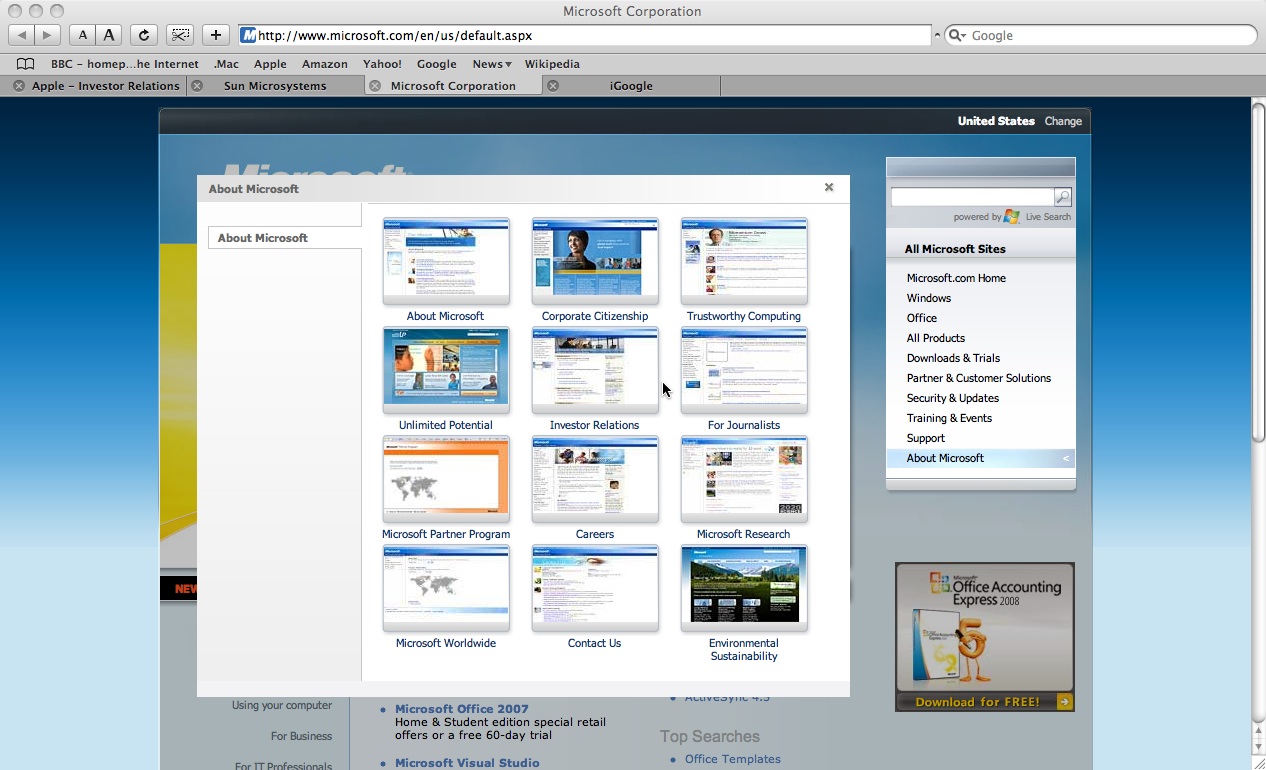Click the Web Clip scissors icon
This screenshot has width=1266, height=770.
[x=180, y=35]
